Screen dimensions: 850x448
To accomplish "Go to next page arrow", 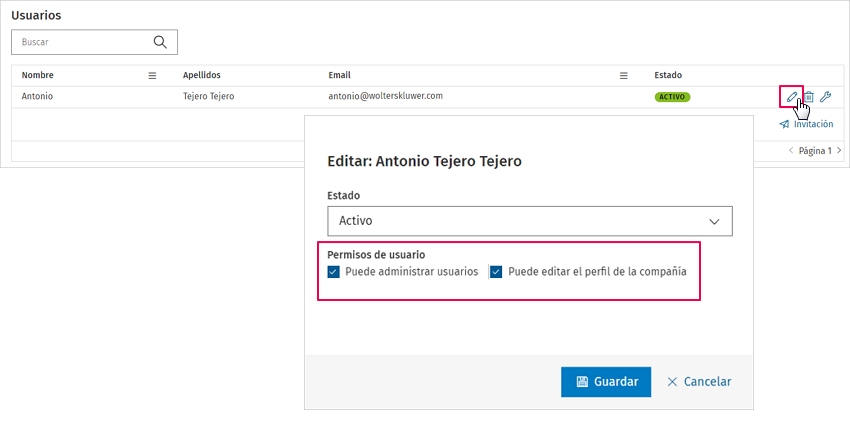I will (x=839, y=150).
